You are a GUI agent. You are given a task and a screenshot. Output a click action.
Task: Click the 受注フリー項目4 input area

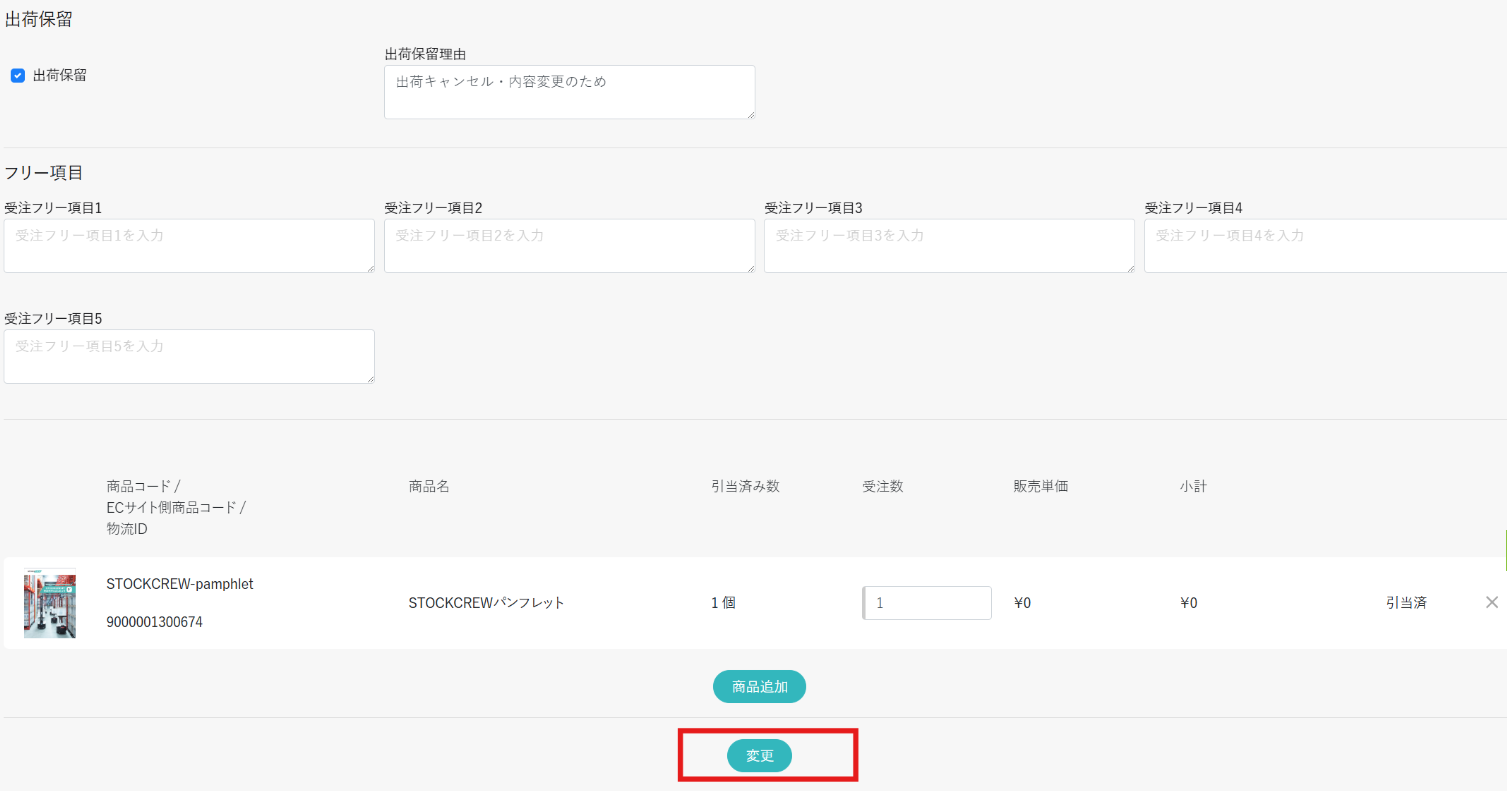pyautogui.click(x=1324, y=246)
